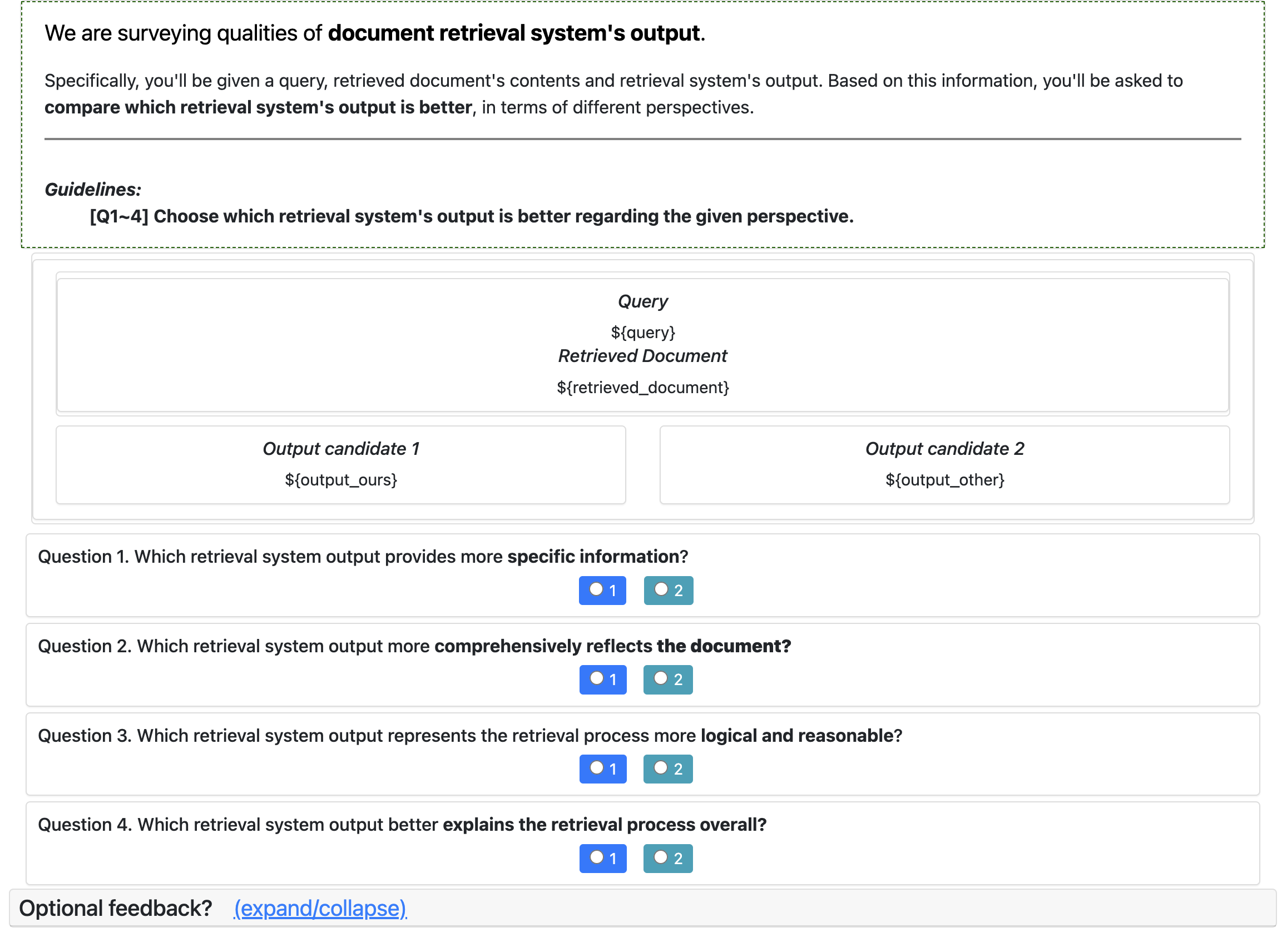Click the 'Optional feedback?' panel header
The image size is (1287, 952).
point(115,909)
